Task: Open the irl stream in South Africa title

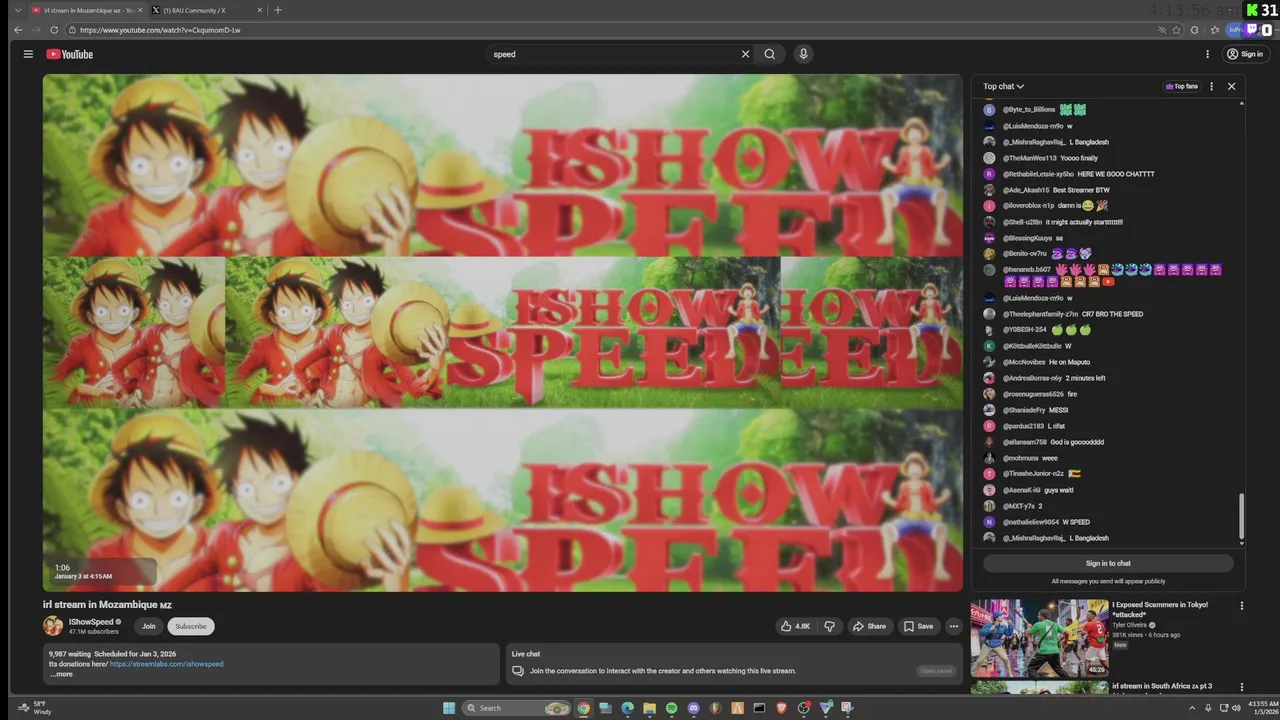Action: 1162,686
